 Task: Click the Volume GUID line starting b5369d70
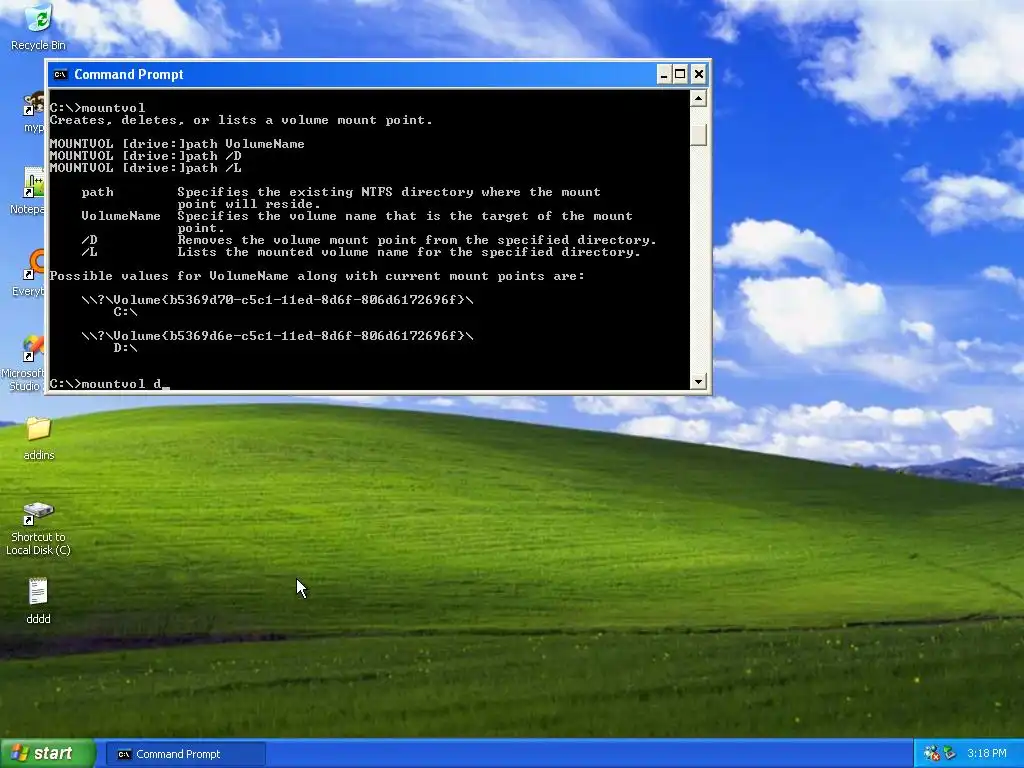tap(278, 300)
